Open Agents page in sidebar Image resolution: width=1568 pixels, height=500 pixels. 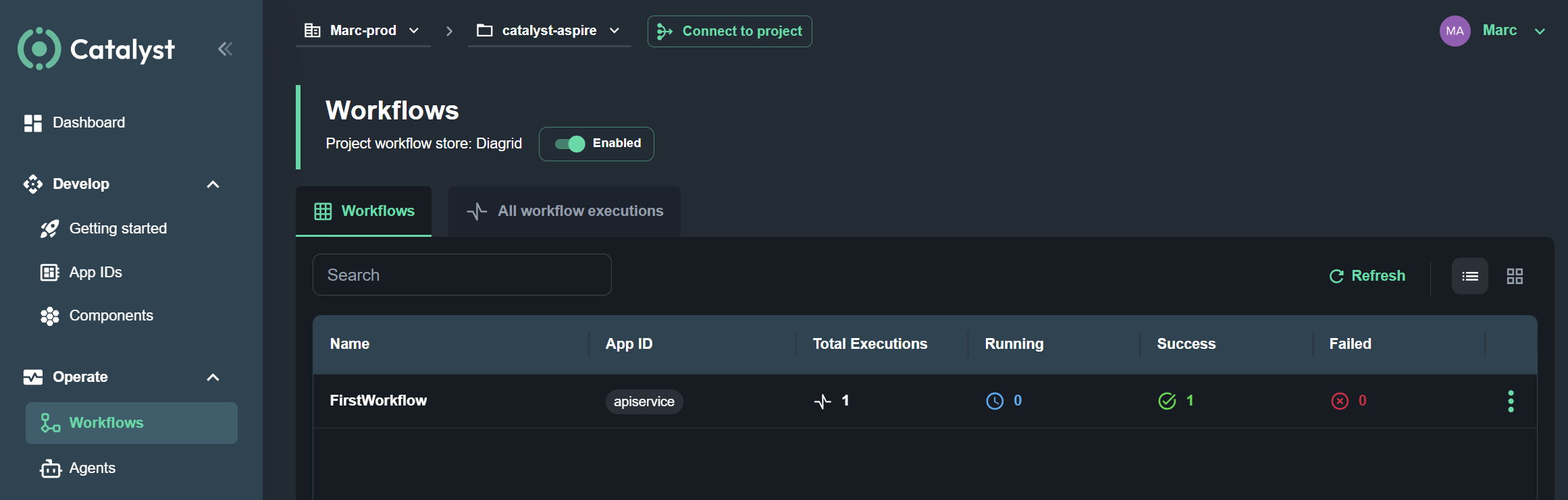[x=93, y=468]
